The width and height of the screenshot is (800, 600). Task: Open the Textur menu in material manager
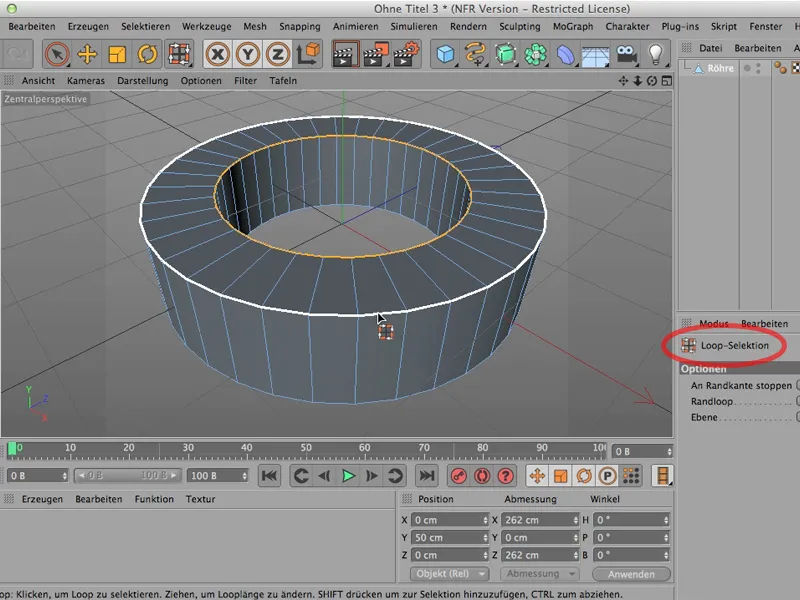200,499
